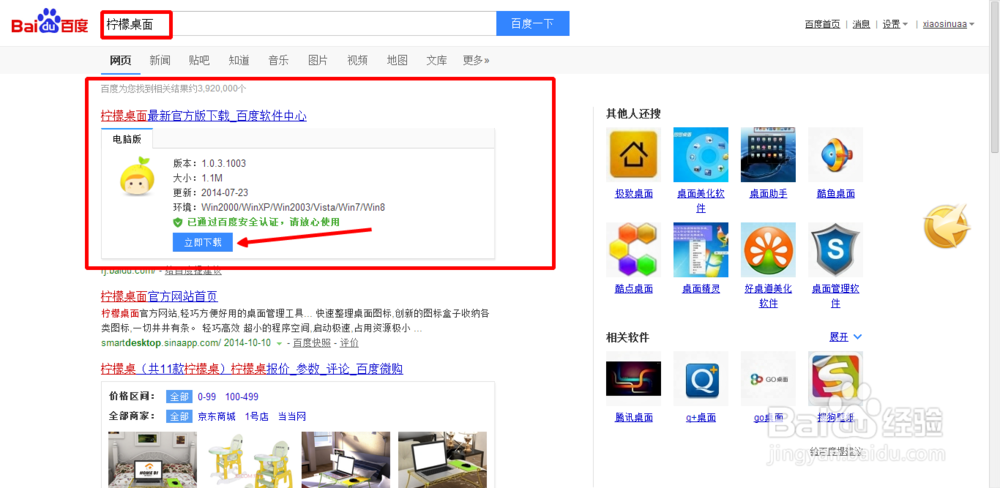Open the 桌面精灵 text link

pos(701,289)
